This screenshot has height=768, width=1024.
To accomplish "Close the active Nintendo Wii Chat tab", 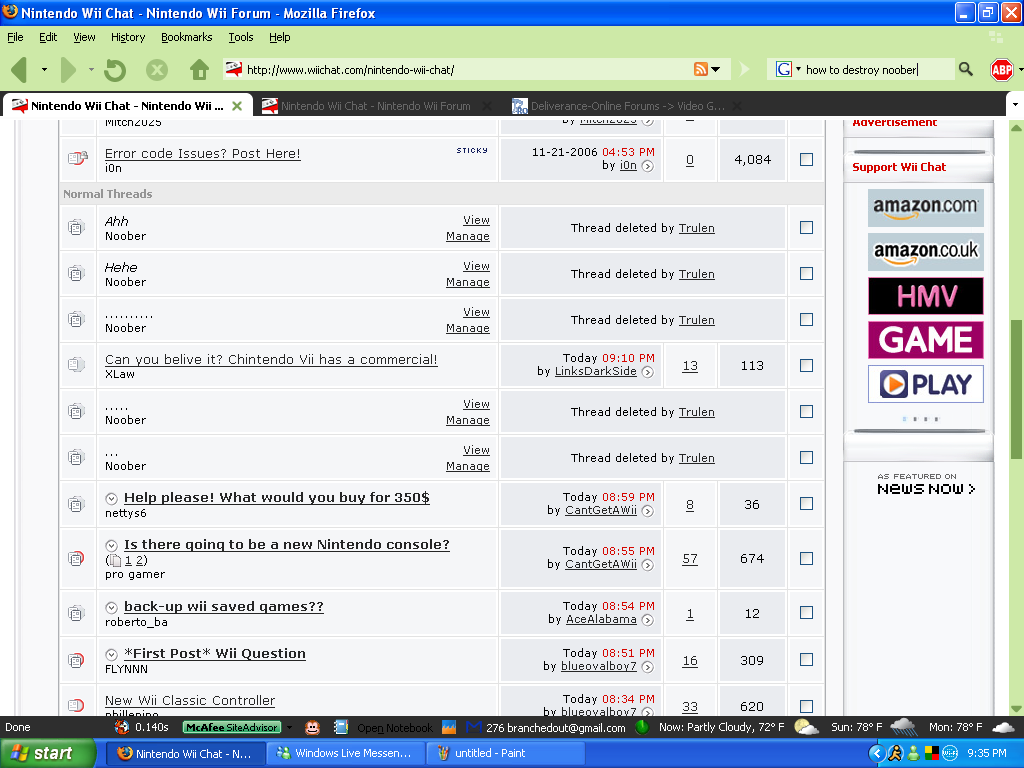I will click(237, 106).
